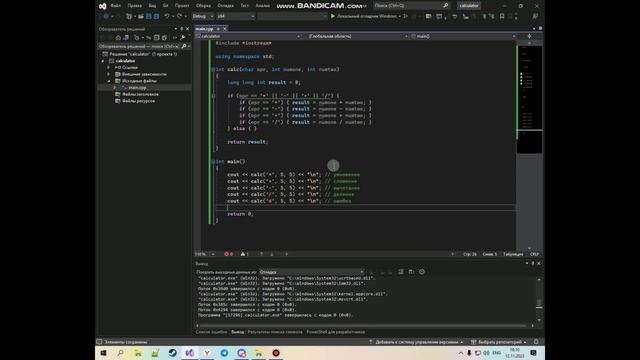Click the search box in title bar
Image resolution: width=640 pixels, height=360 pixels.
pyautogui.click(x=411, y=6)
